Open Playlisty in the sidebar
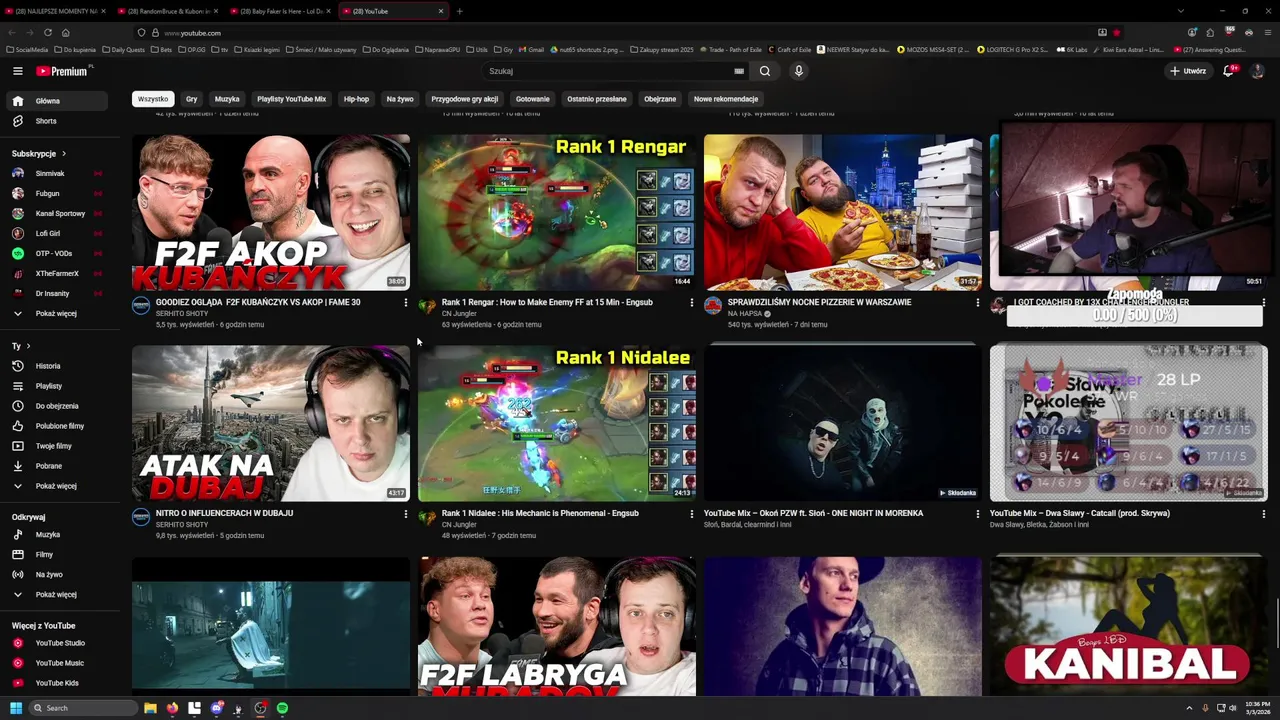Image resolution: width=1280 pixels, height=720 pixels. (x=55, y=386)
